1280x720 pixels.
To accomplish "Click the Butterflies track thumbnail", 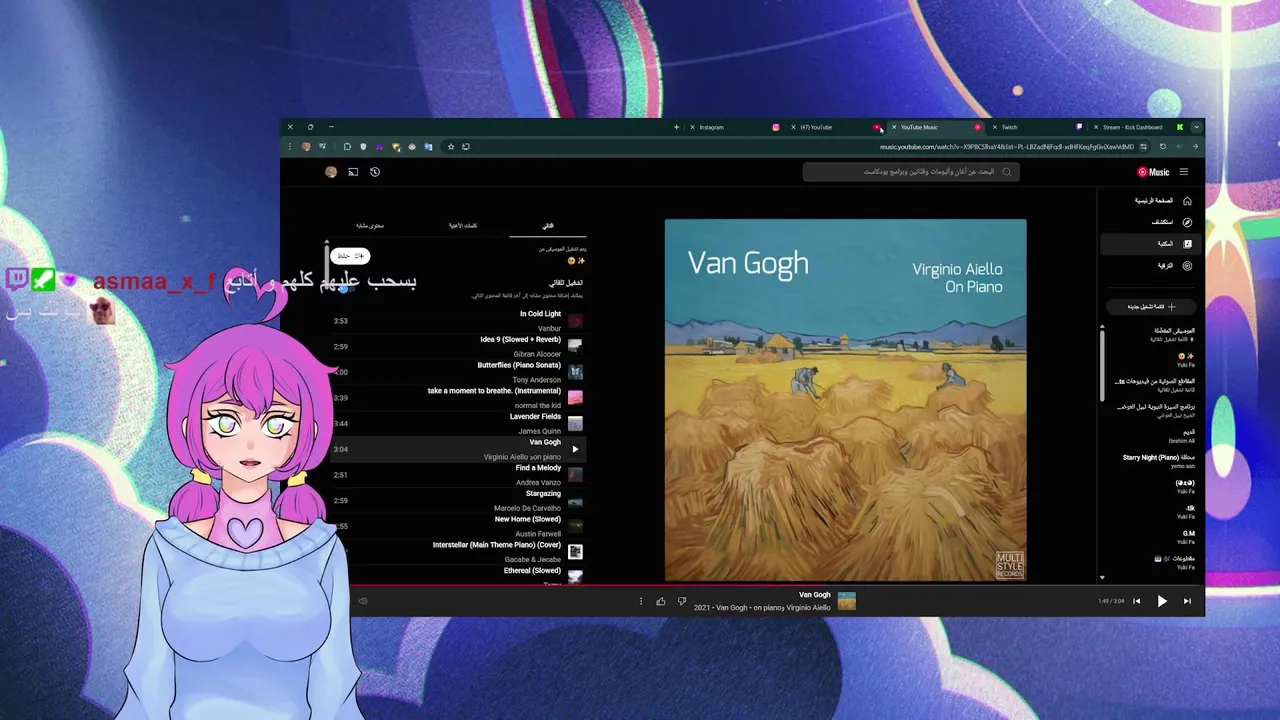I will tap(575, 372).
